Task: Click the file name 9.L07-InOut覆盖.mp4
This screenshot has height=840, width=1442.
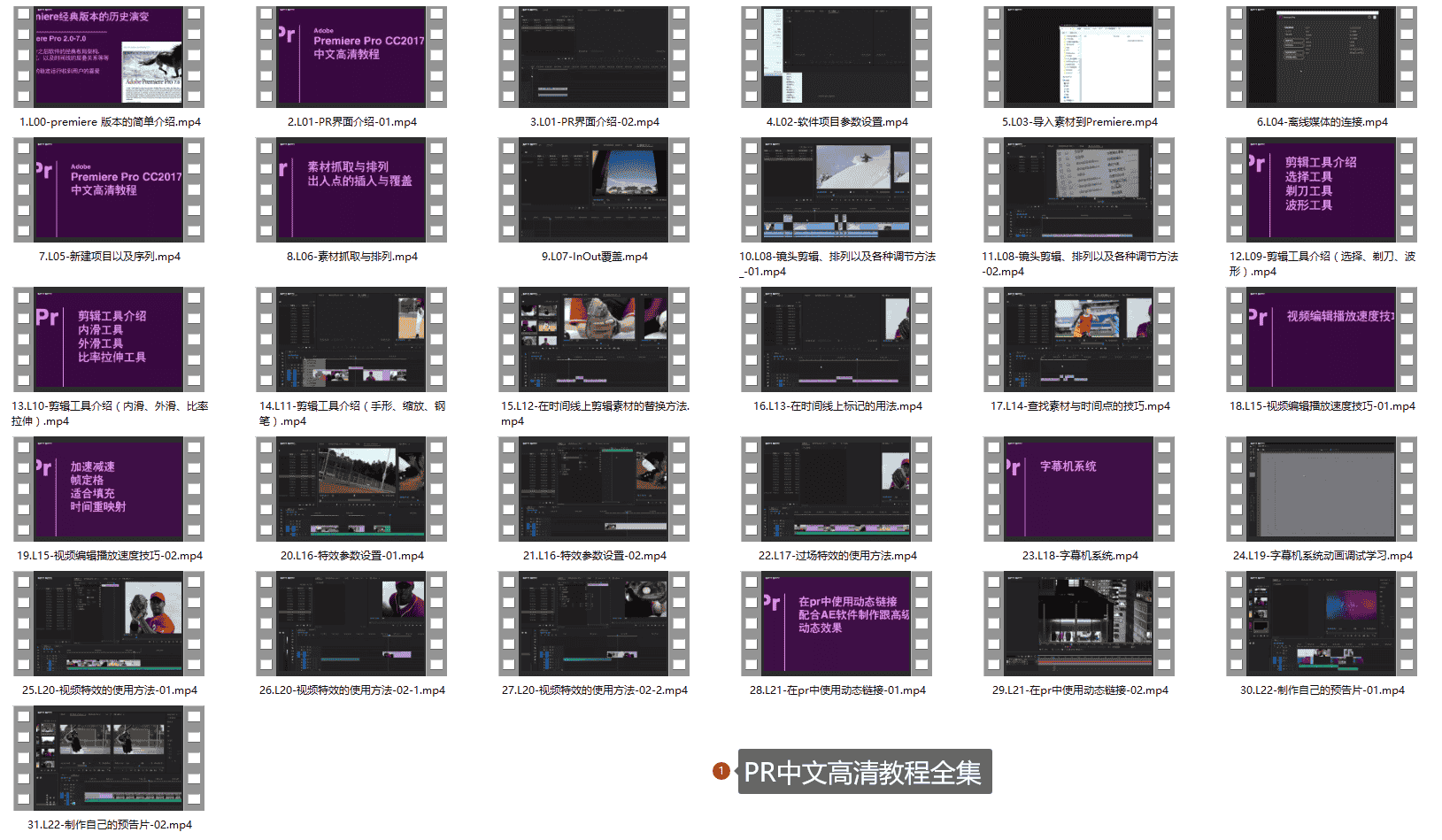Action: pyautogui.click(x=594, y=257)
